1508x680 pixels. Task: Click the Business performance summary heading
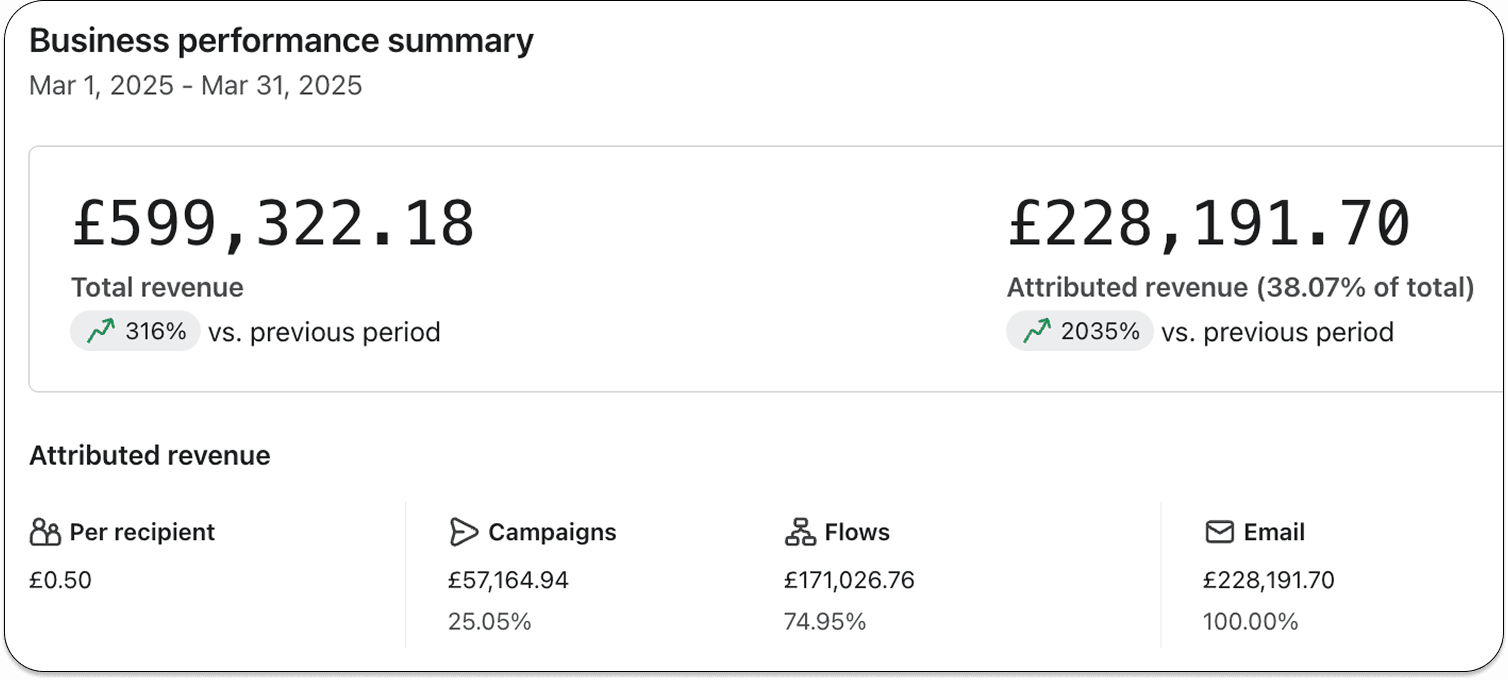281,41
